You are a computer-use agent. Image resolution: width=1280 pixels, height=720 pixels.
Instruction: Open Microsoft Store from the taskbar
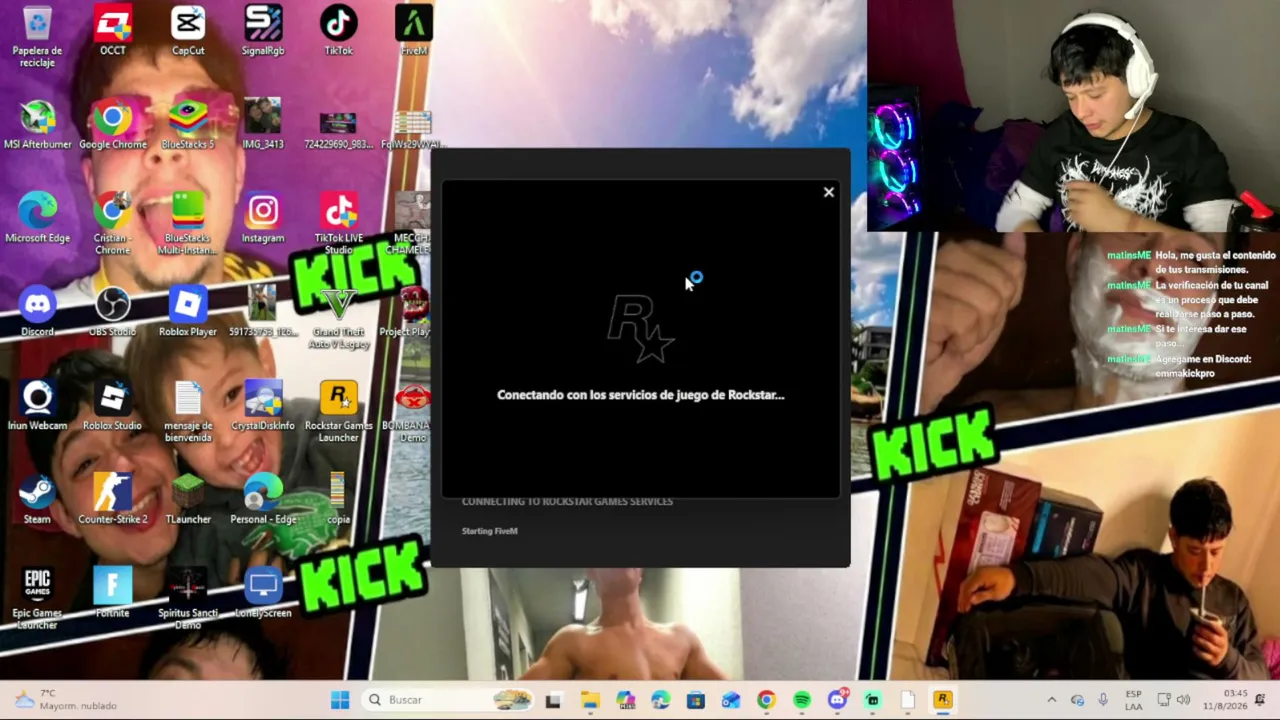[695, 700]
